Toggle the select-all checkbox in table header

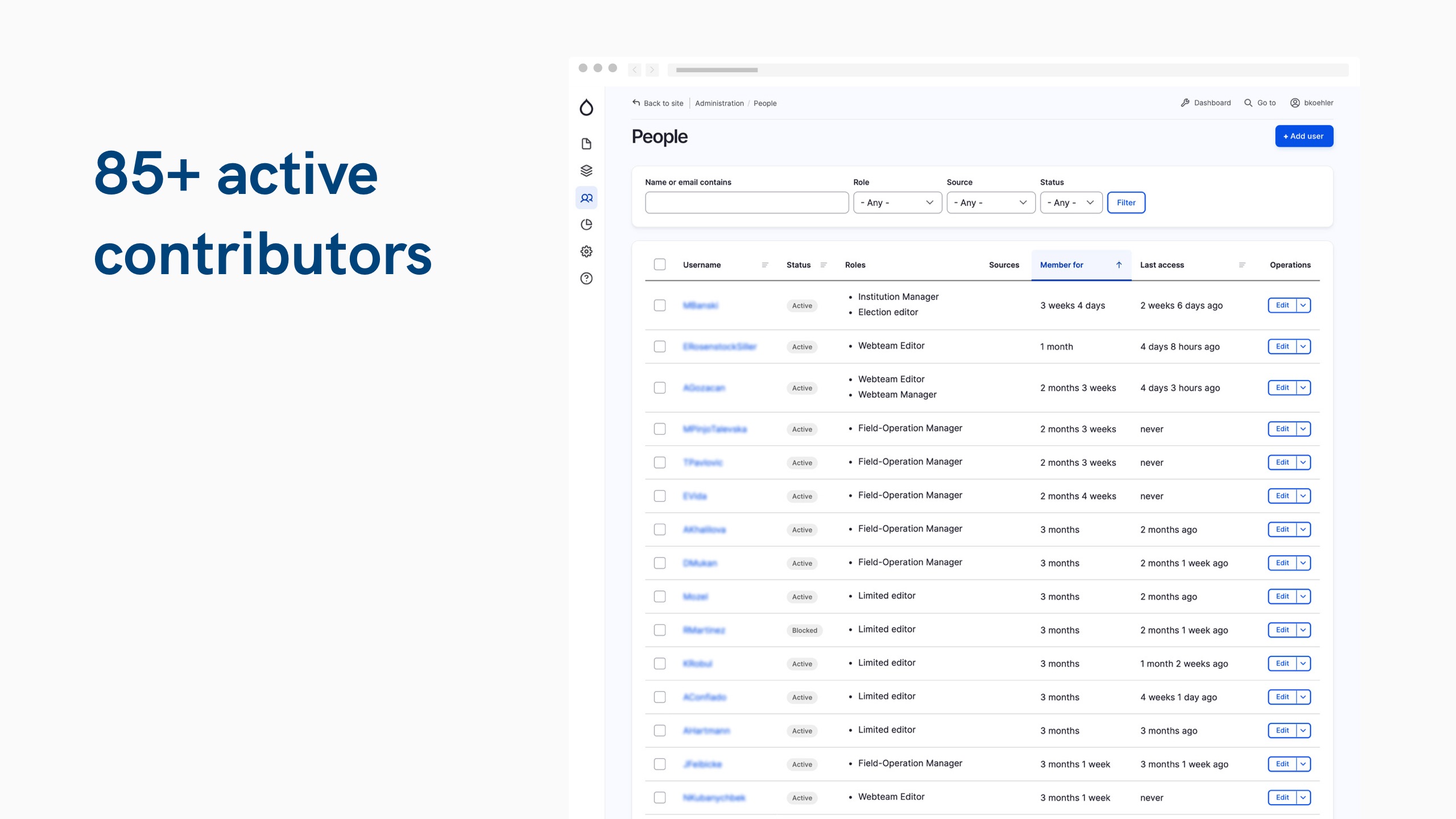660,264
